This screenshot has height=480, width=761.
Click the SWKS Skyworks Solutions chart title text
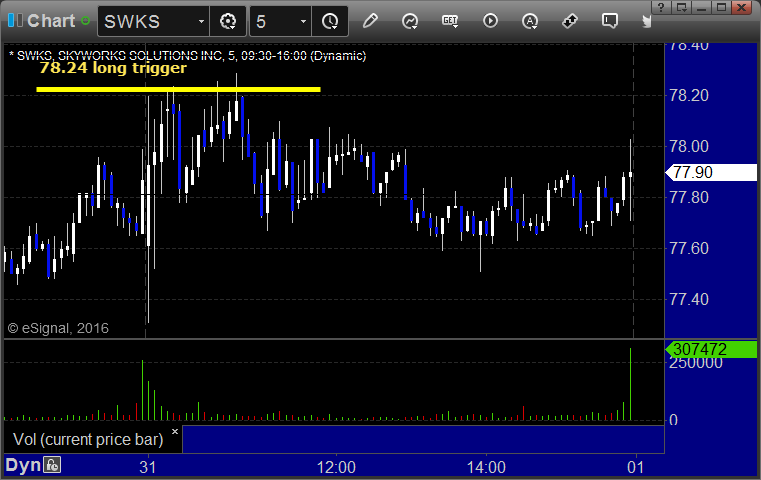click(187, 56)
